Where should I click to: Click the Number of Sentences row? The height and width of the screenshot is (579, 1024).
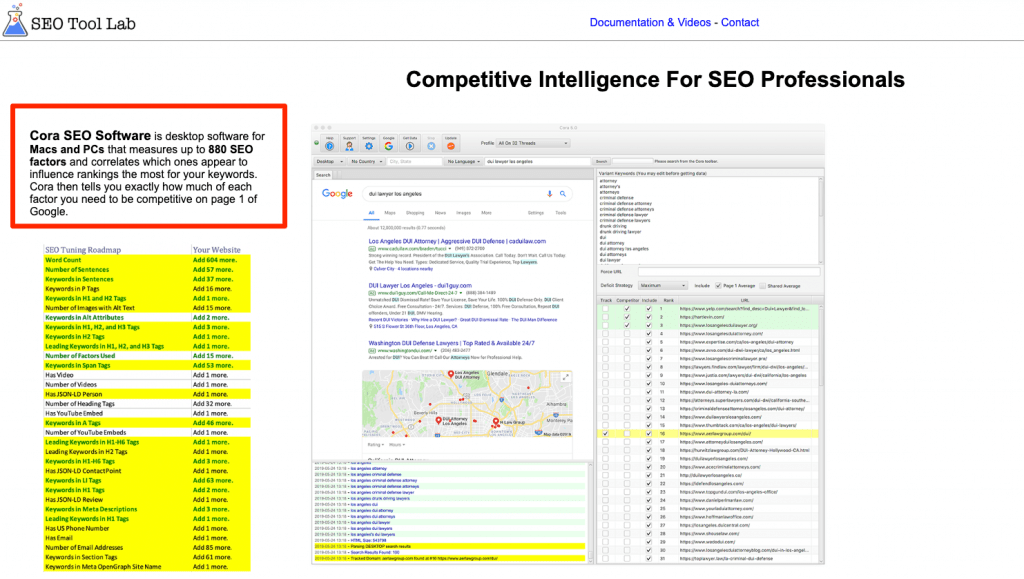point(147,270)
